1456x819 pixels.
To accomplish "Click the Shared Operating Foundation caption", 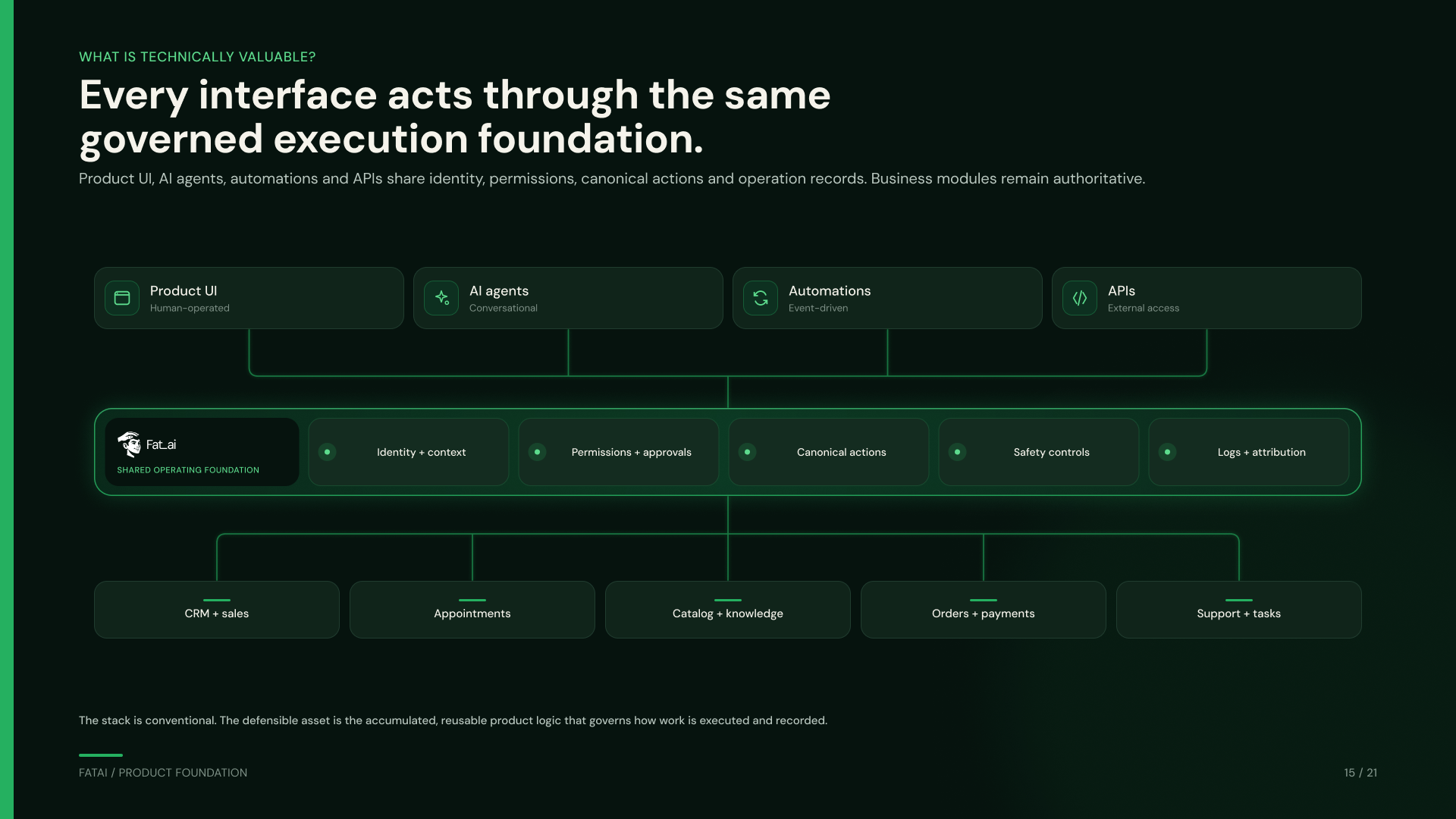I will [x=188, y=470].
